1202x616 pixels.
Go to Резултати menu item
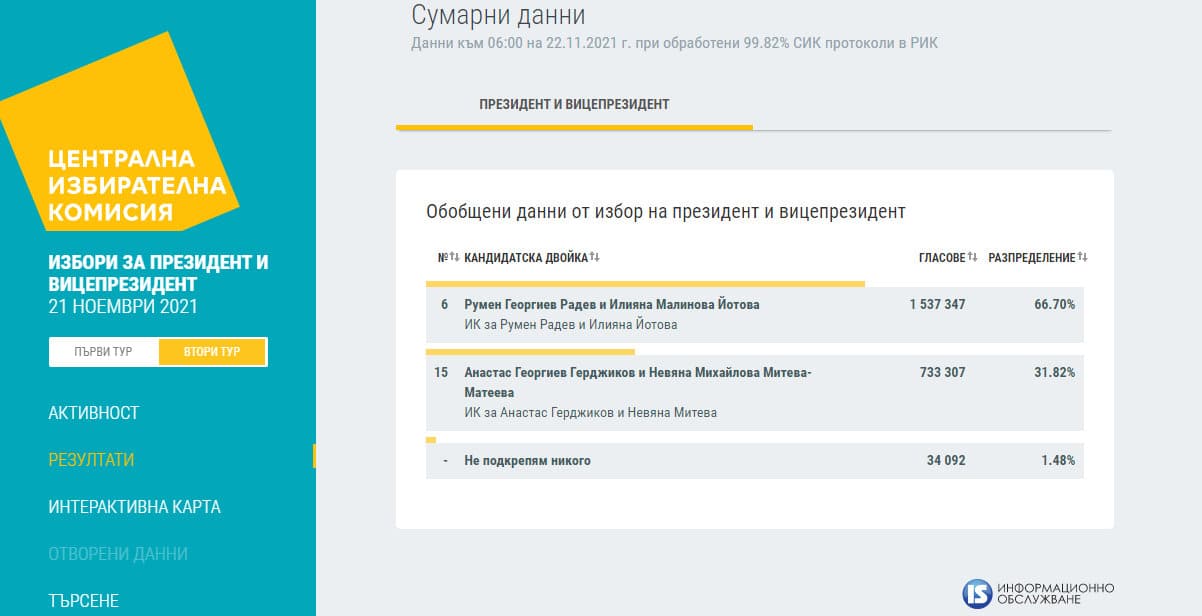pos(91,460)
